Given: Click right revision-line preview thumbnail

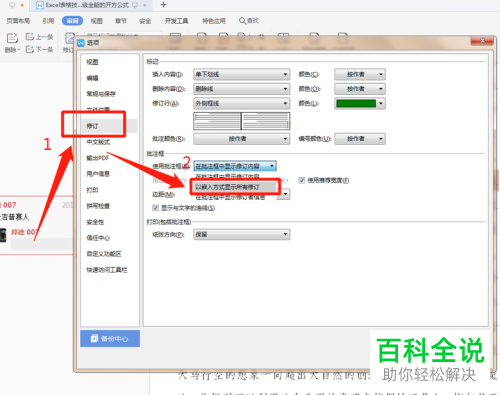Looking at the screenshot, I should pyautogui.click(x=266, y=121).
